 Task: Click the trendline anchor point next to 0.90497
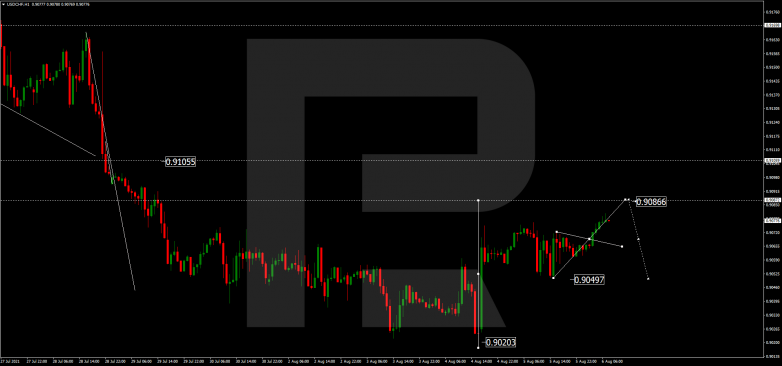(x=553, y=278)
